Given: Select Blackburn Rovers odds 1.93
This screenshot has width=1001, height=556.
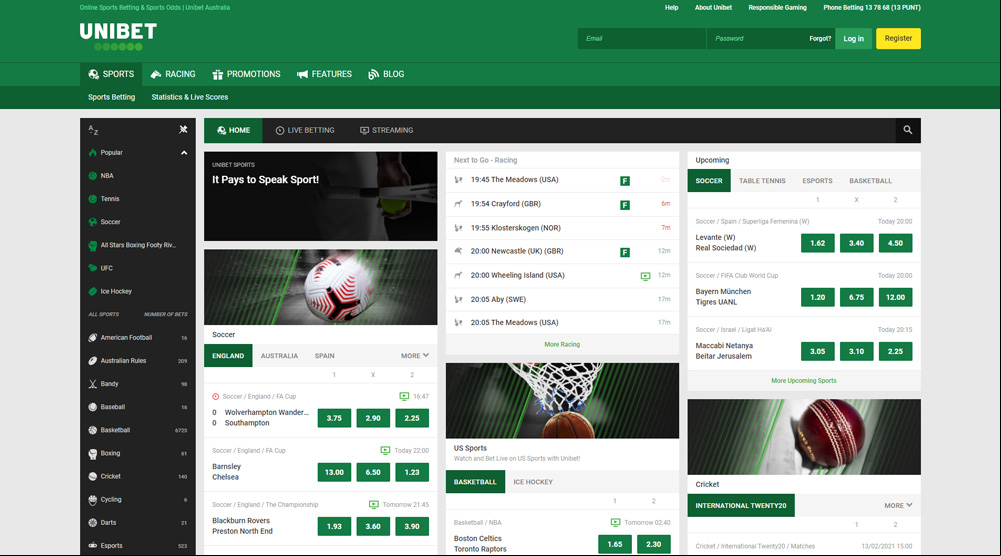Looking at the screenshot, I should tap(334, 527).
